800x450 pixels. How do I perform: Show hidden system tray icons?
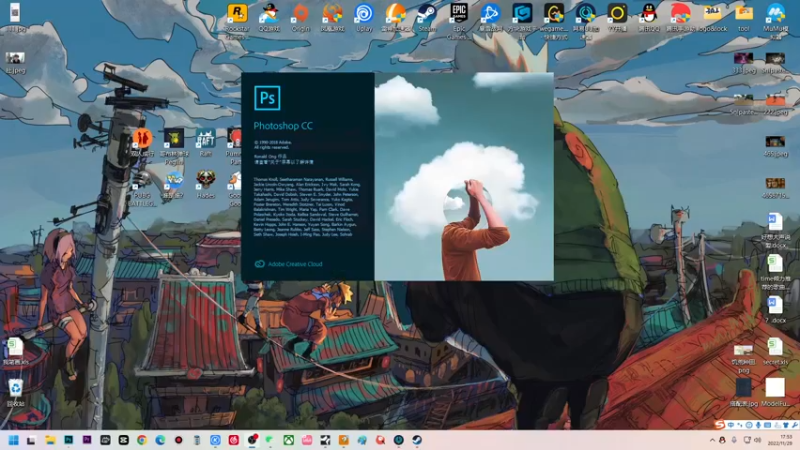tap(712, 440)
